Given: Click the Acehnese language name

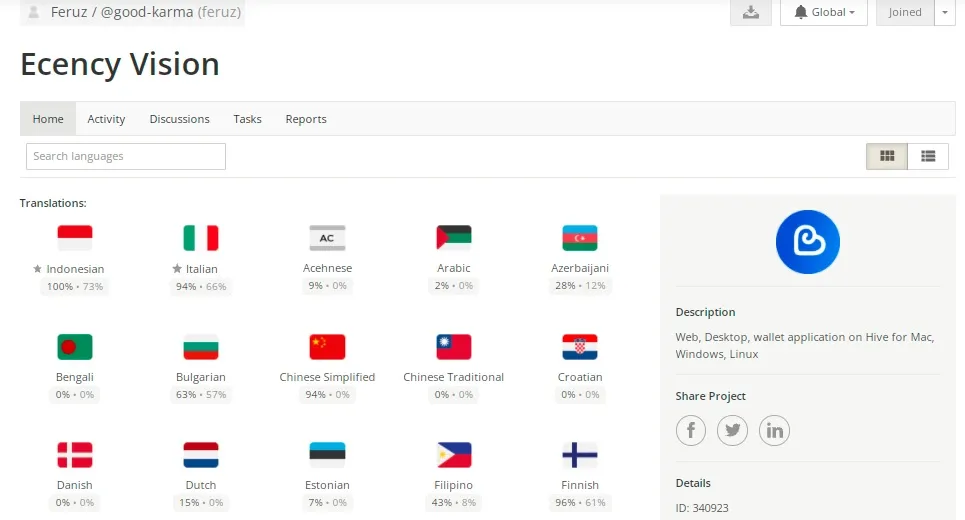Looking at the screenshot, I should coord(327,268).
